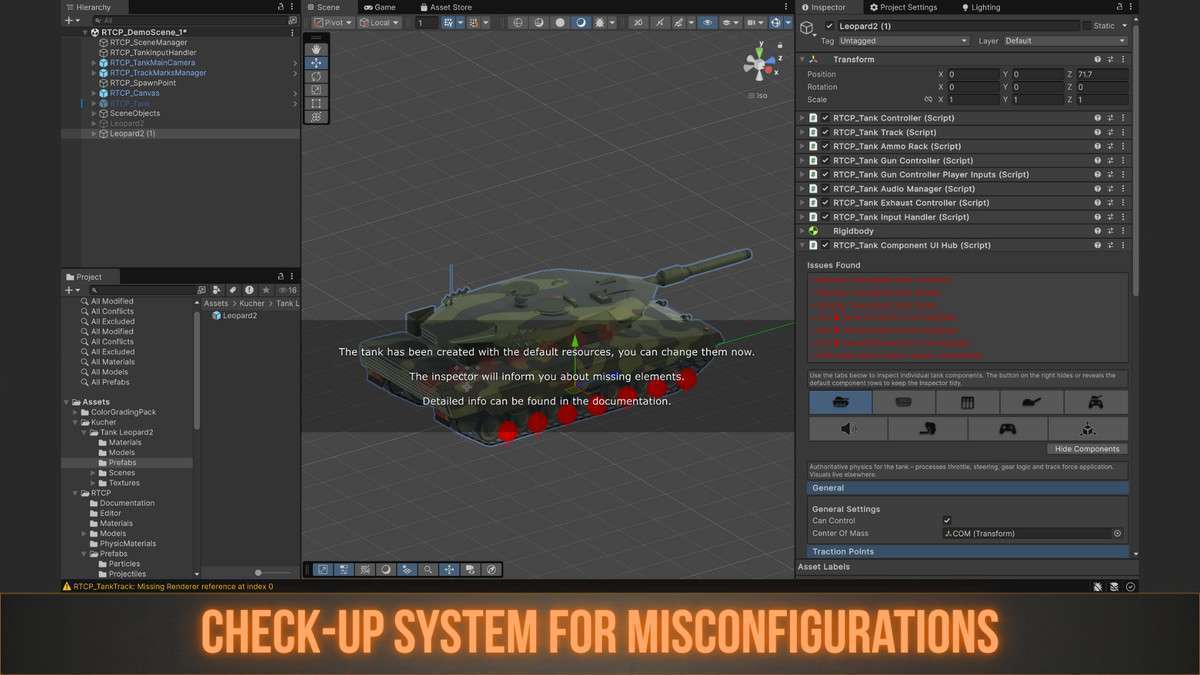Select the Hand view tool in Scene
1200x675 pixels.
(316, 49)
